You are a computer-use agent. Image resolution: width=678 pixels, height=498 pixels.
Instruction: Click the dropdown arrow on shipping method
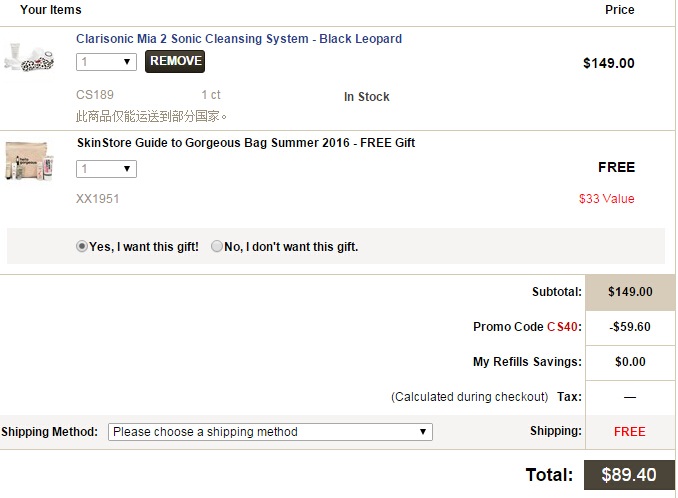pyautogui.click(x=423, y=432)
